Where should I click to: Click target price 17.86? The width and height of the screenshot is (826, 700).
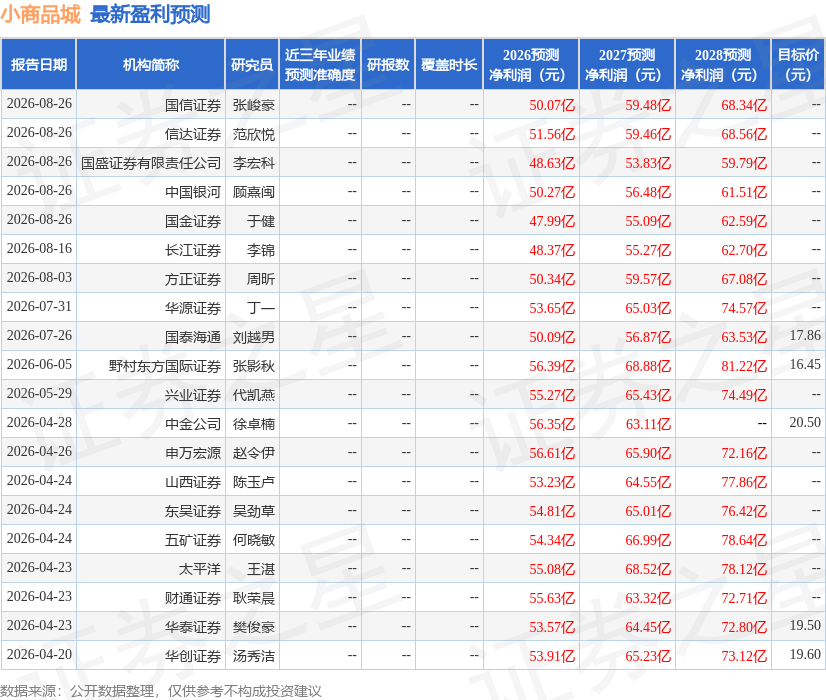[805, 335]
